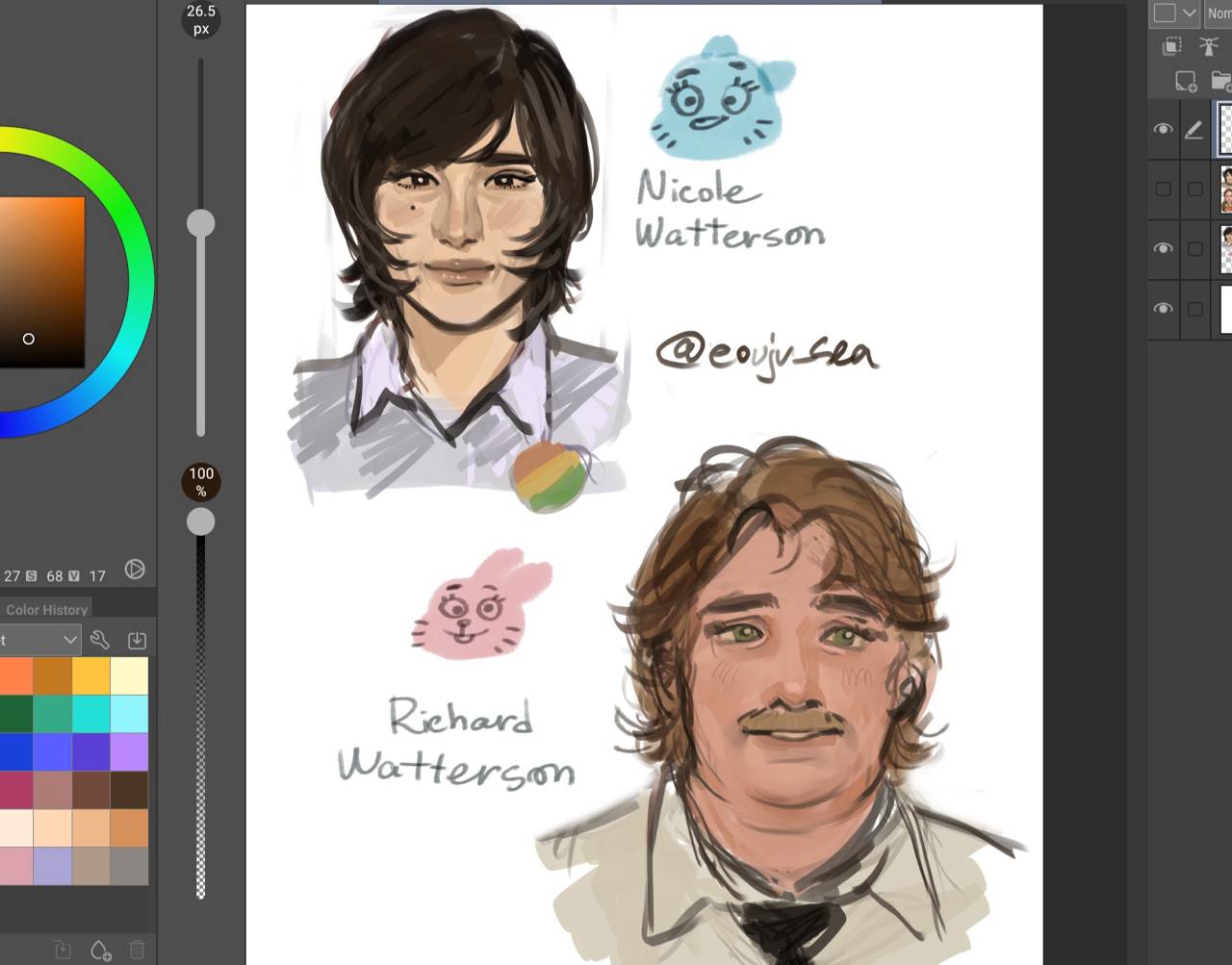The image size is (1232, 965).
Task: Show the hidden two-face reference layer
Action: 1163,189
